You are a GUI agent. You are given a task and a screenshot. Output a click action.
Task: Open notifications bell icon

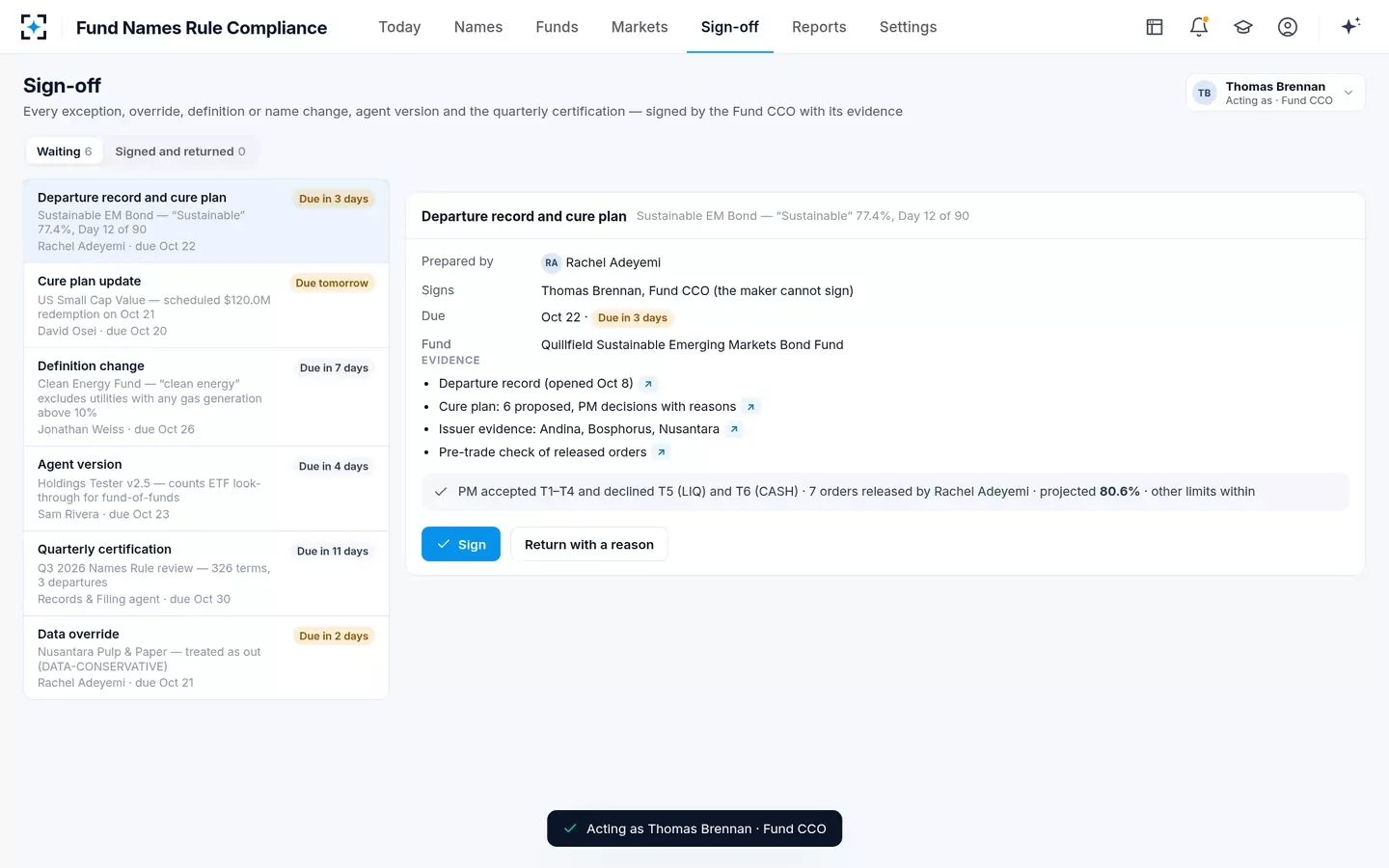(1199, 27)
